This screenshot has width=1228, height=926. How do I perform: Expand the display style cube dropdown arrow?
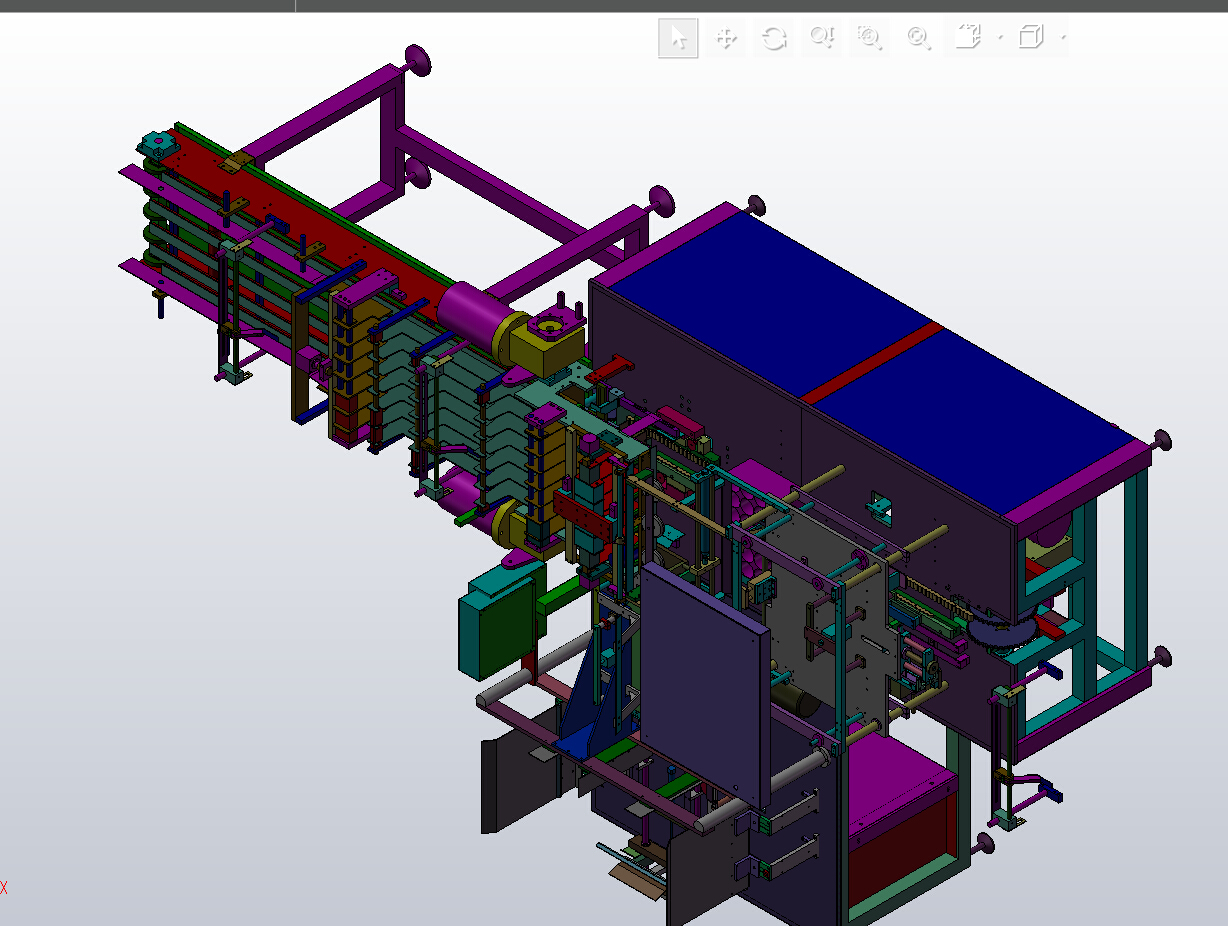point(1062,39)
